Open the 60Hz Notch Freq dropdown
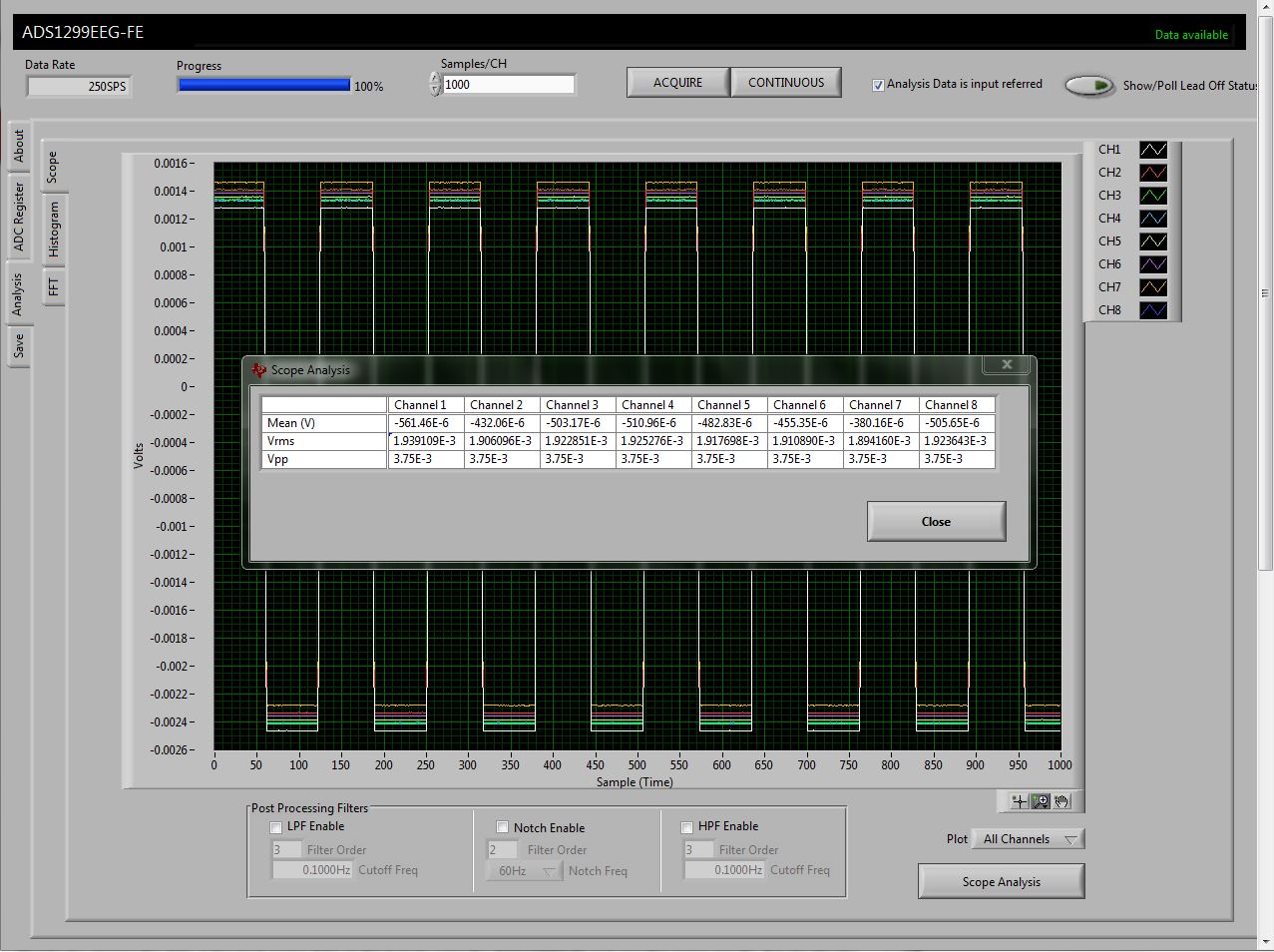 pyautogui.click(x=525, y=871)
